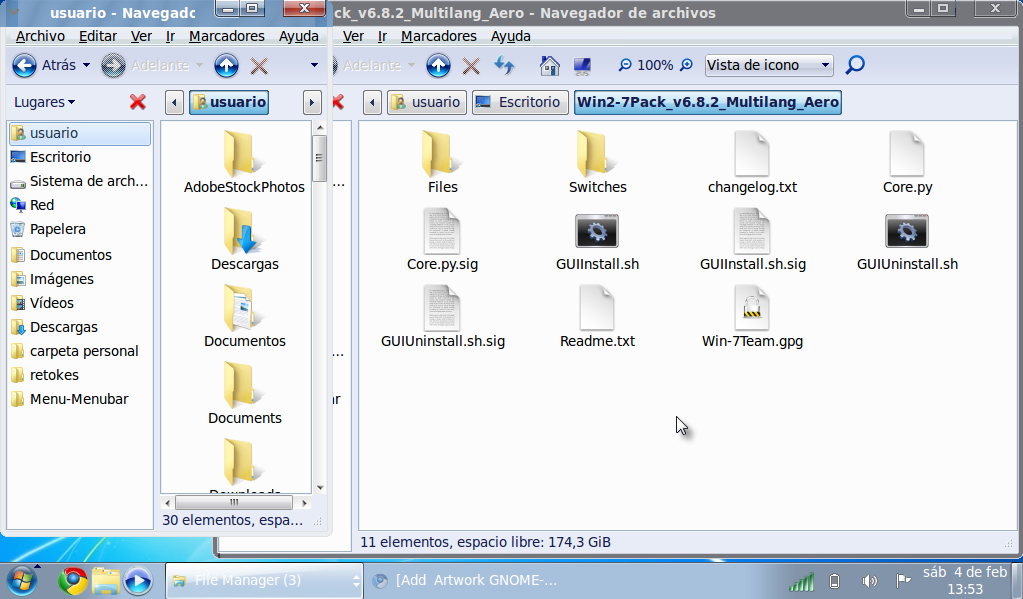
Task: Zoom out with the minus magnifier
Action: pos(625,65)
